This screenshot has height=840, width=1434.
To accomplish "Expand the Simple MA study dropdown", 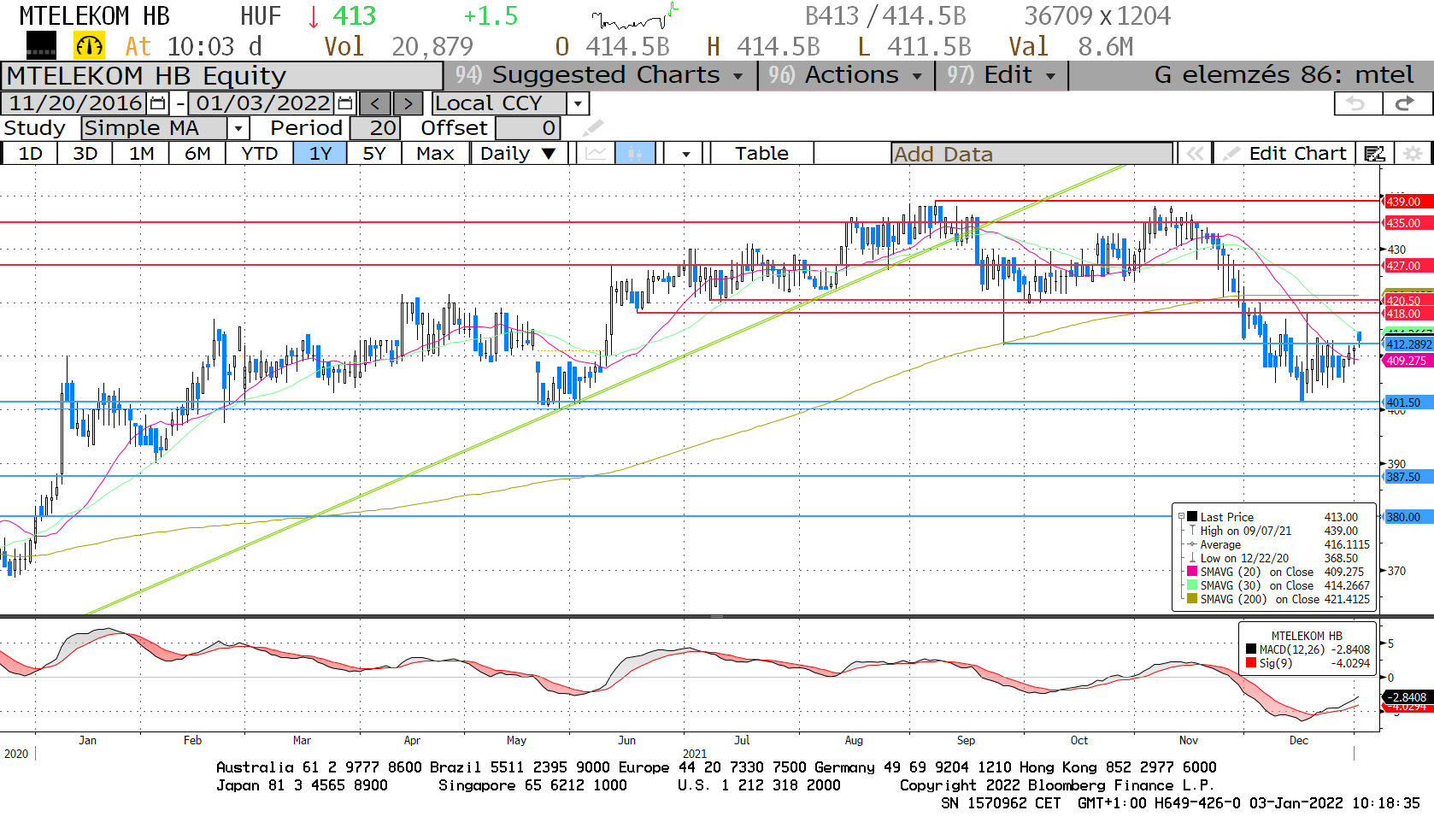I will pos(238,128).
